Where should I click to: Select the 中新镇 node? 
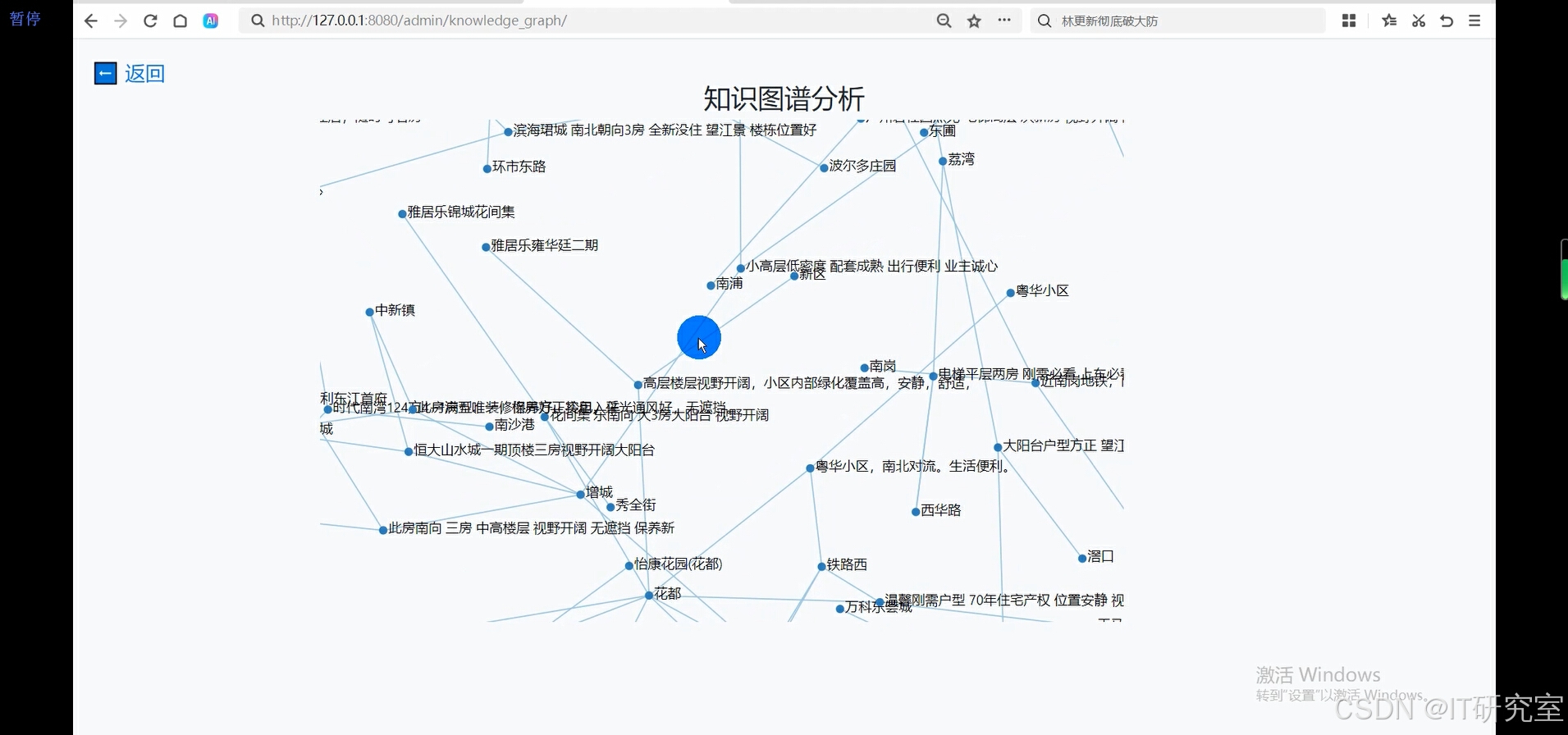[x=370, y=312]
